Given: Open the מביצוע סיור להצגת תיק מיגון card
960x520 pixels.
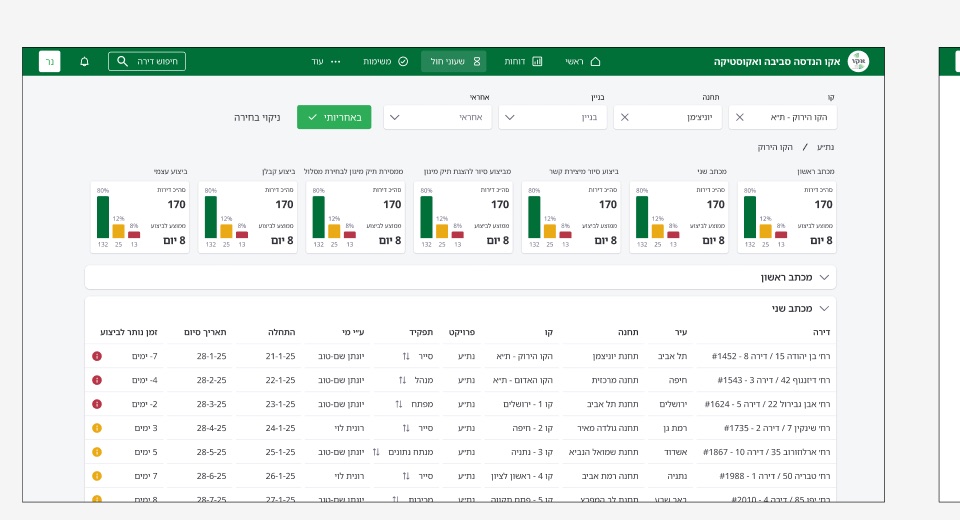Looking at the screenshot, I should pos(463,217).
